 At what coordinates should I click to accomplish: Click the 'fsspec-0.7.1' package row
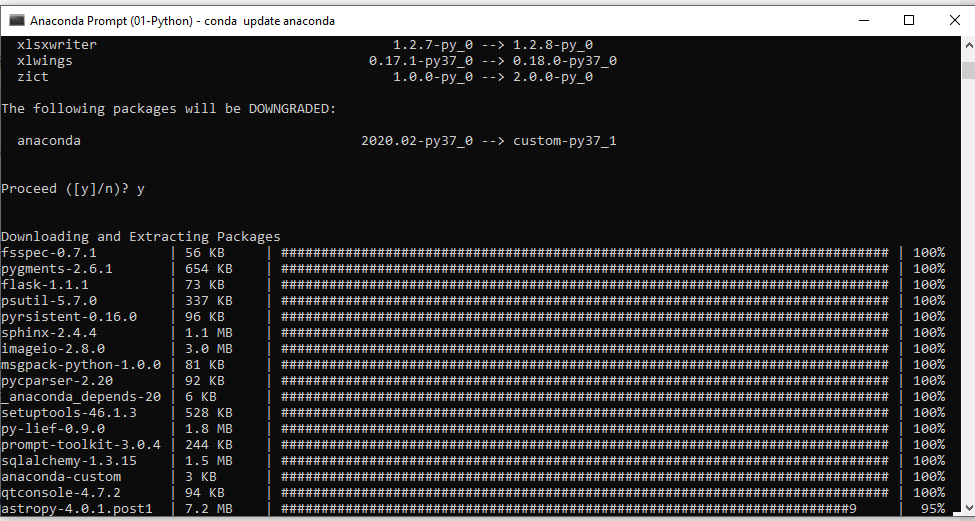point(473,252)
